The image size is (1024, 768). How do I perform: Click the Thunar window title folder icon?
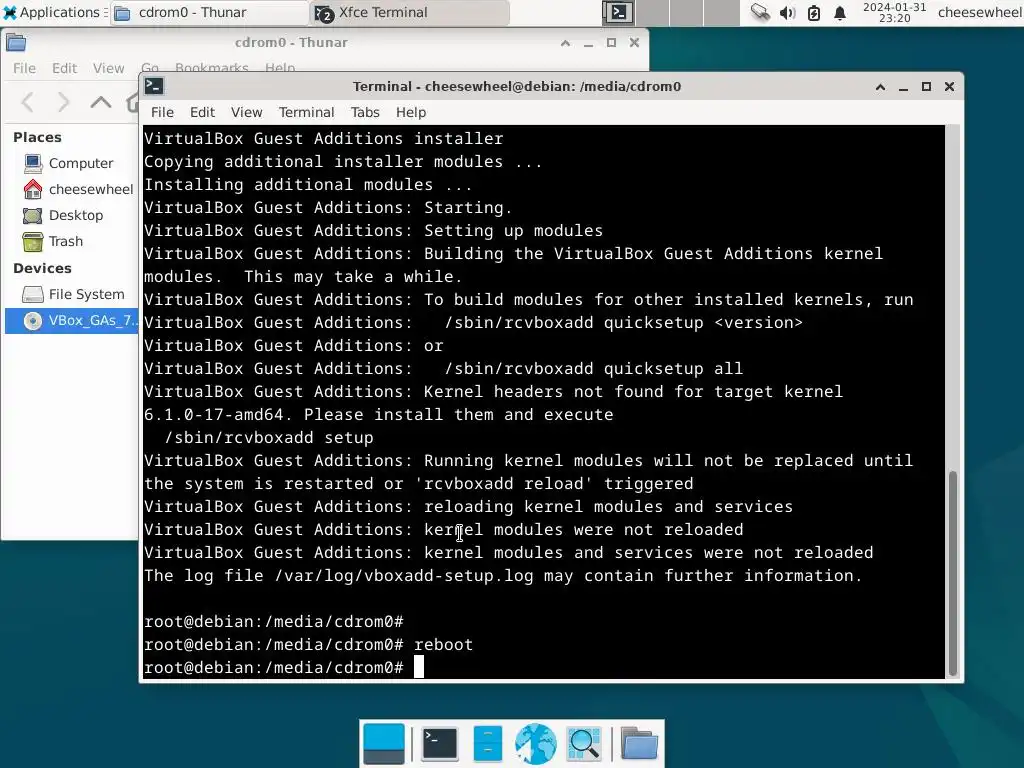pos(16,43)
